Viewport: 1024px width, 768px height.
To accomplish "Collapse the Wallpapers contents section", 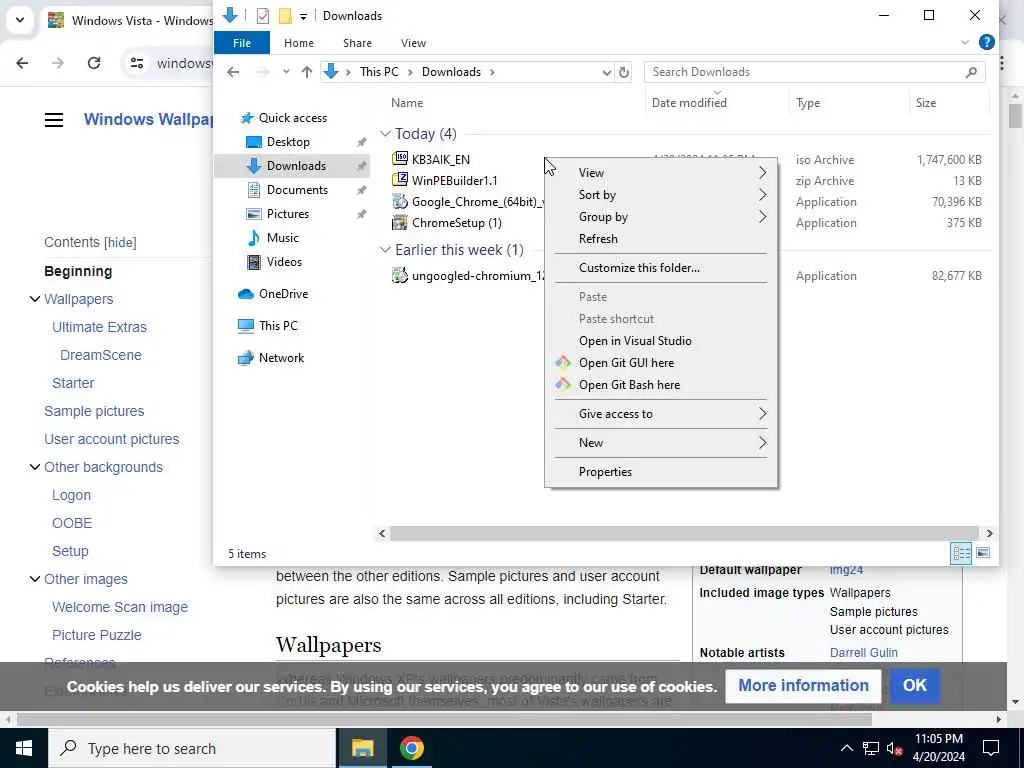I will (x=35, y=299).
